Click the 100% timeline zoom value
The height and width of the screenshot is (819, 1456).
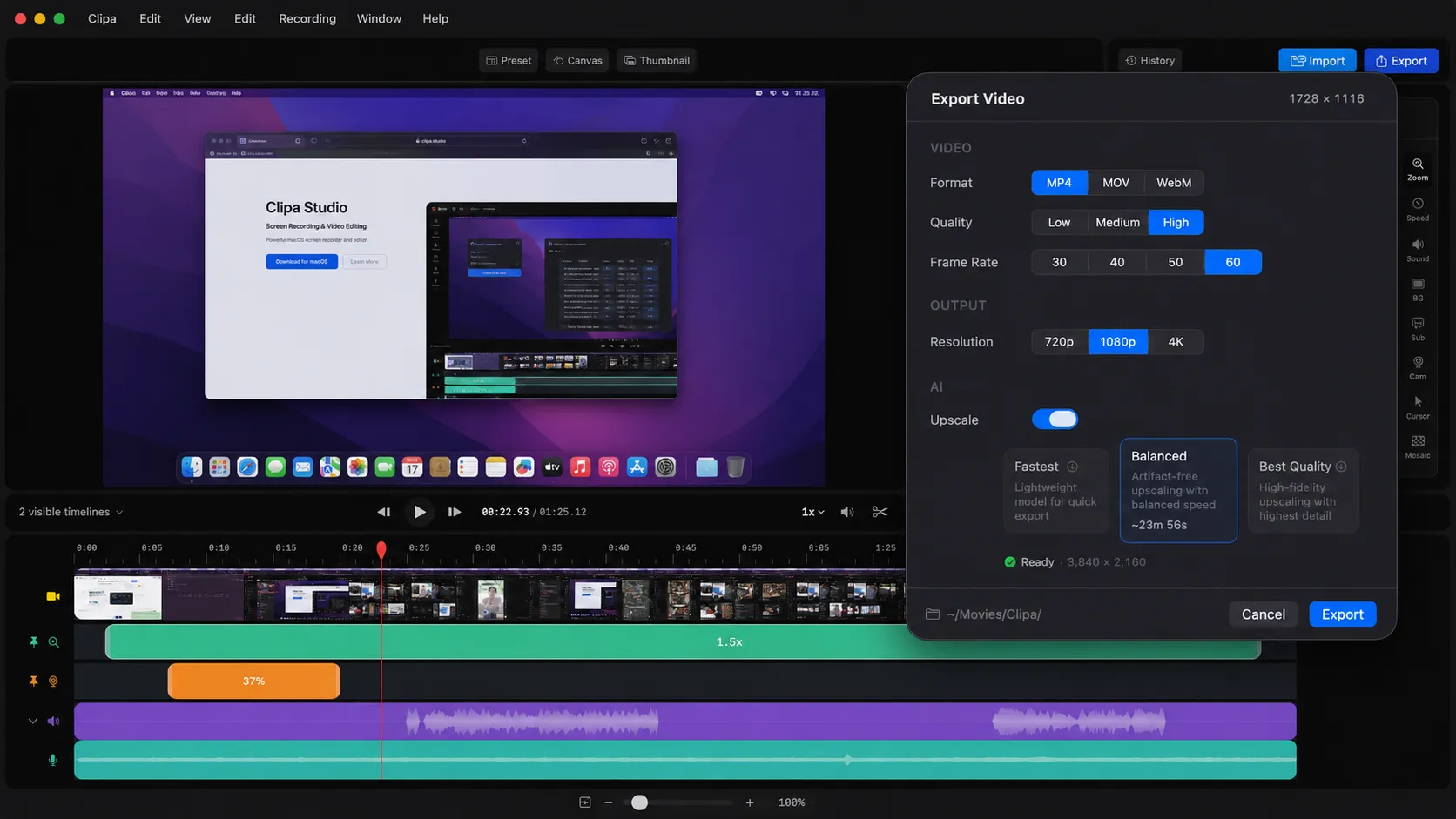(791, 802)
